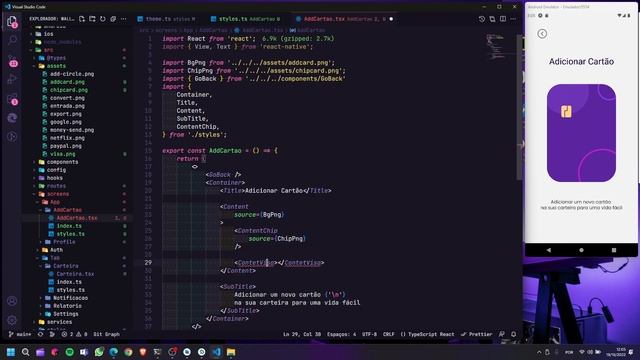Collapse all folders in Explorer

click(x=113, y=19)
